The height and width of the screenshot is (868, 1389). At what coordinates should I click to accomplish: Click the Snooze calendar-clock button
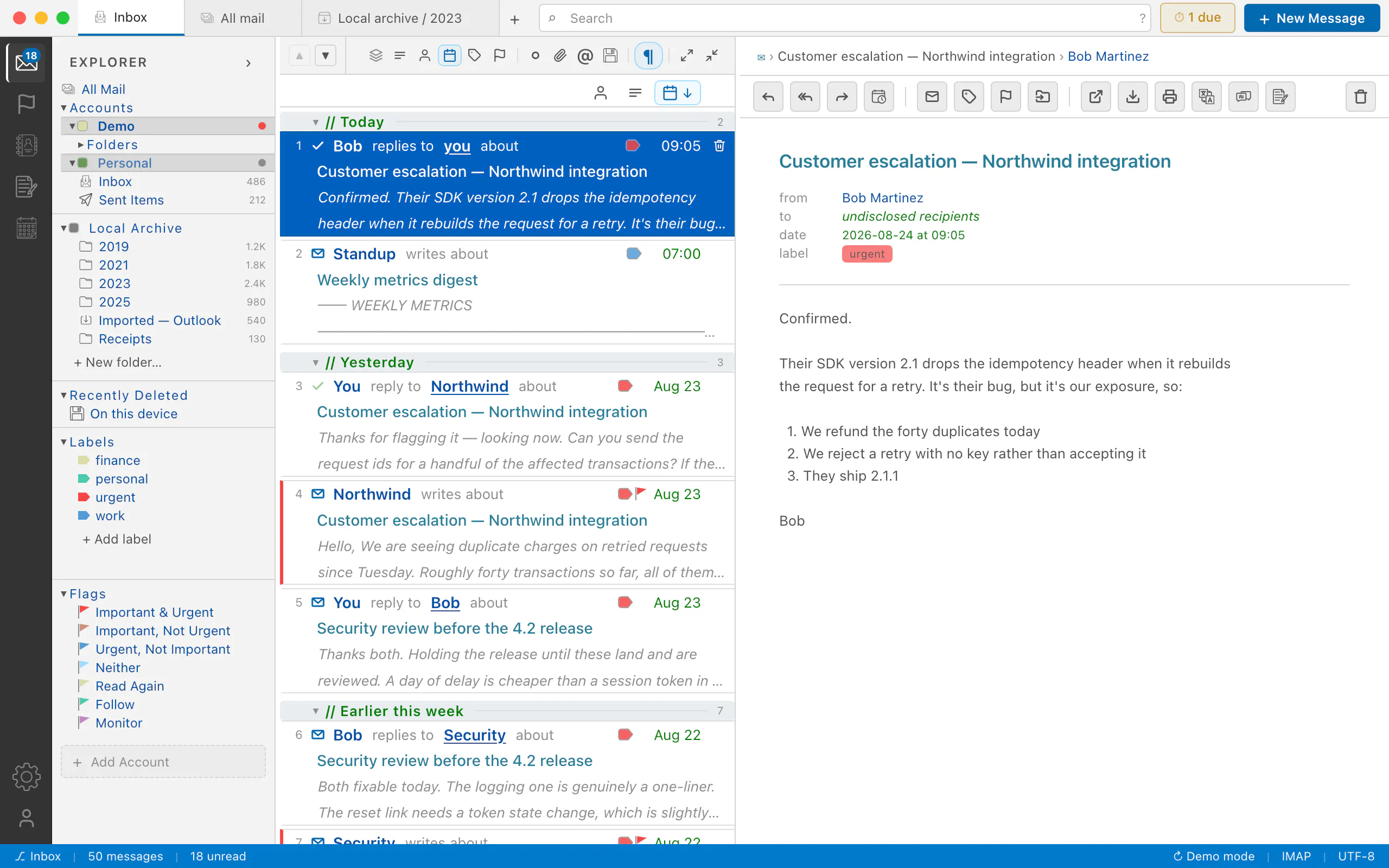pyautogui.click(x=879, y=97)
